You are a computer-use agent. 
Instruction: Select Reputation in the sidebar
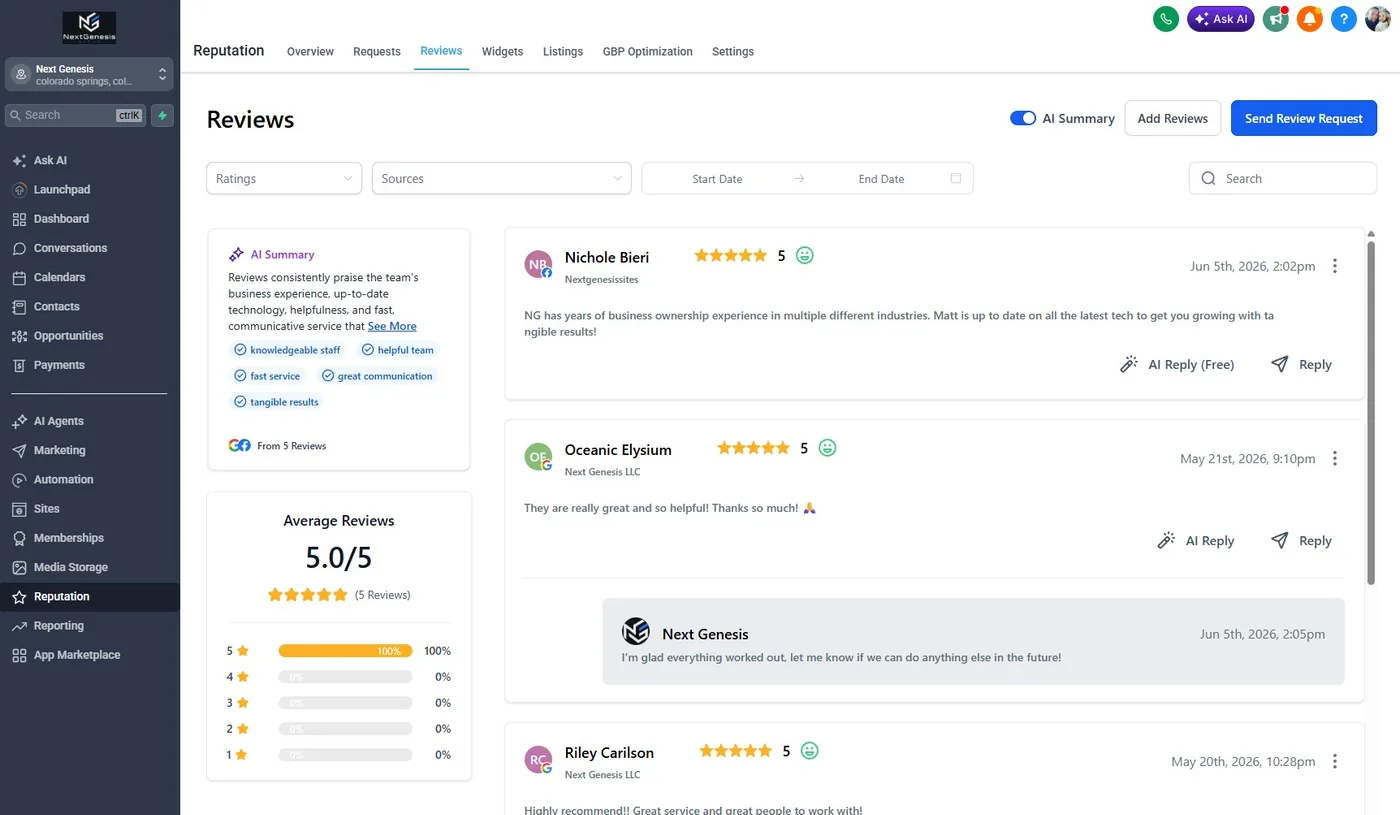[x=90, y=597]
